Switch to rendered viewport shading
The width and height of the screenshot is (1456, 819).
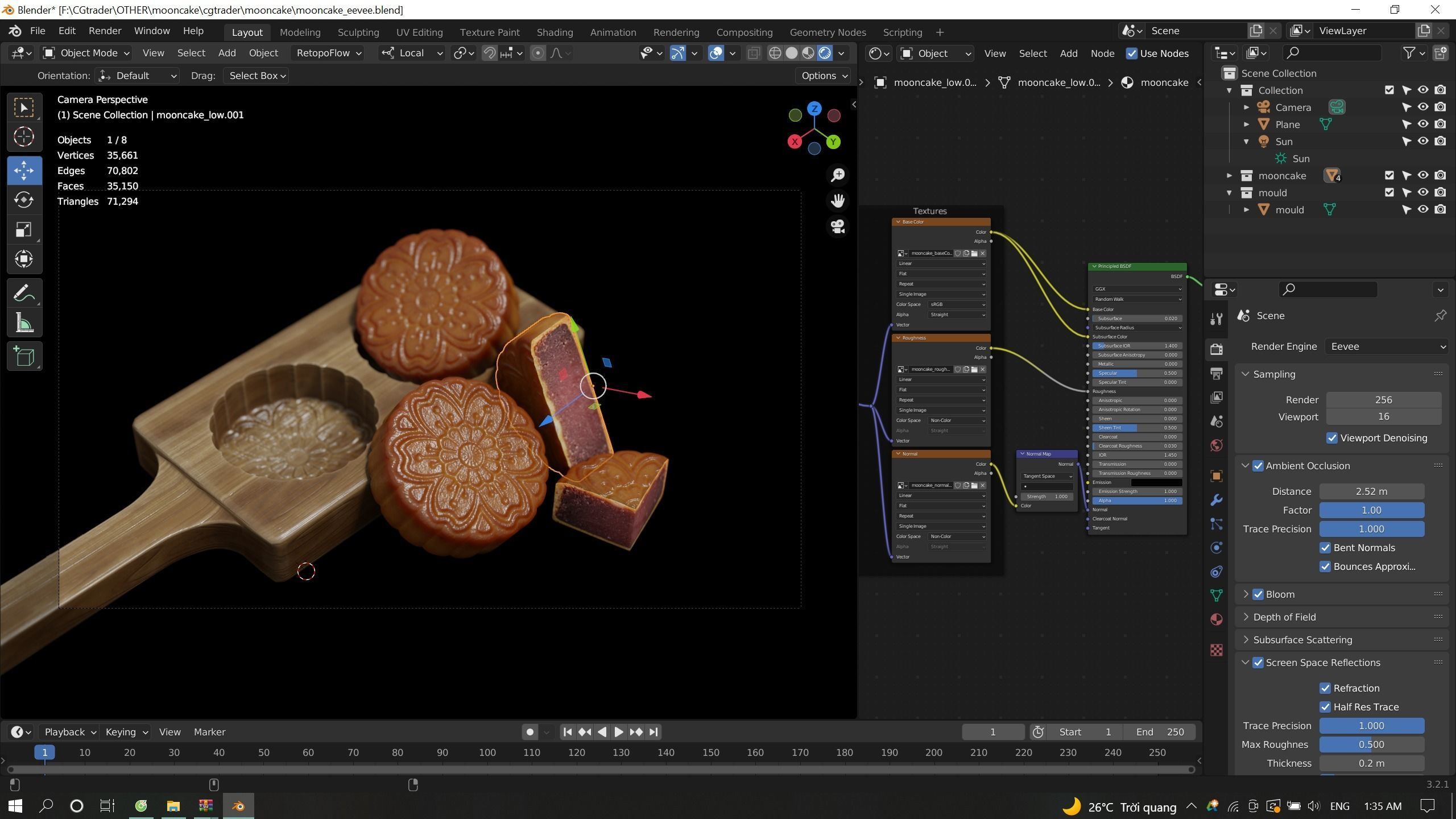coord(825,53)
